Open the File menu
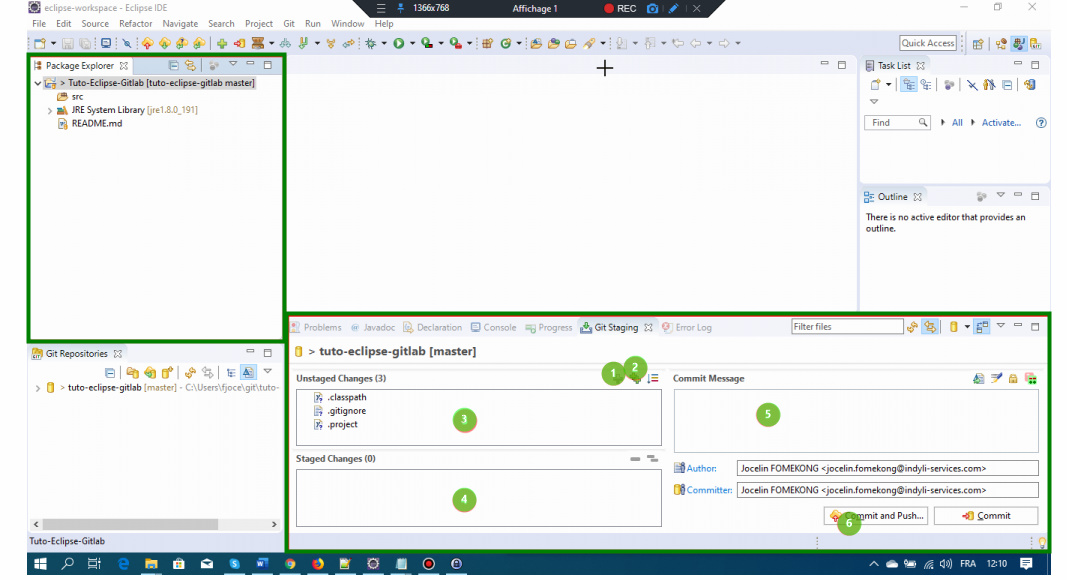 click(39, 24)
